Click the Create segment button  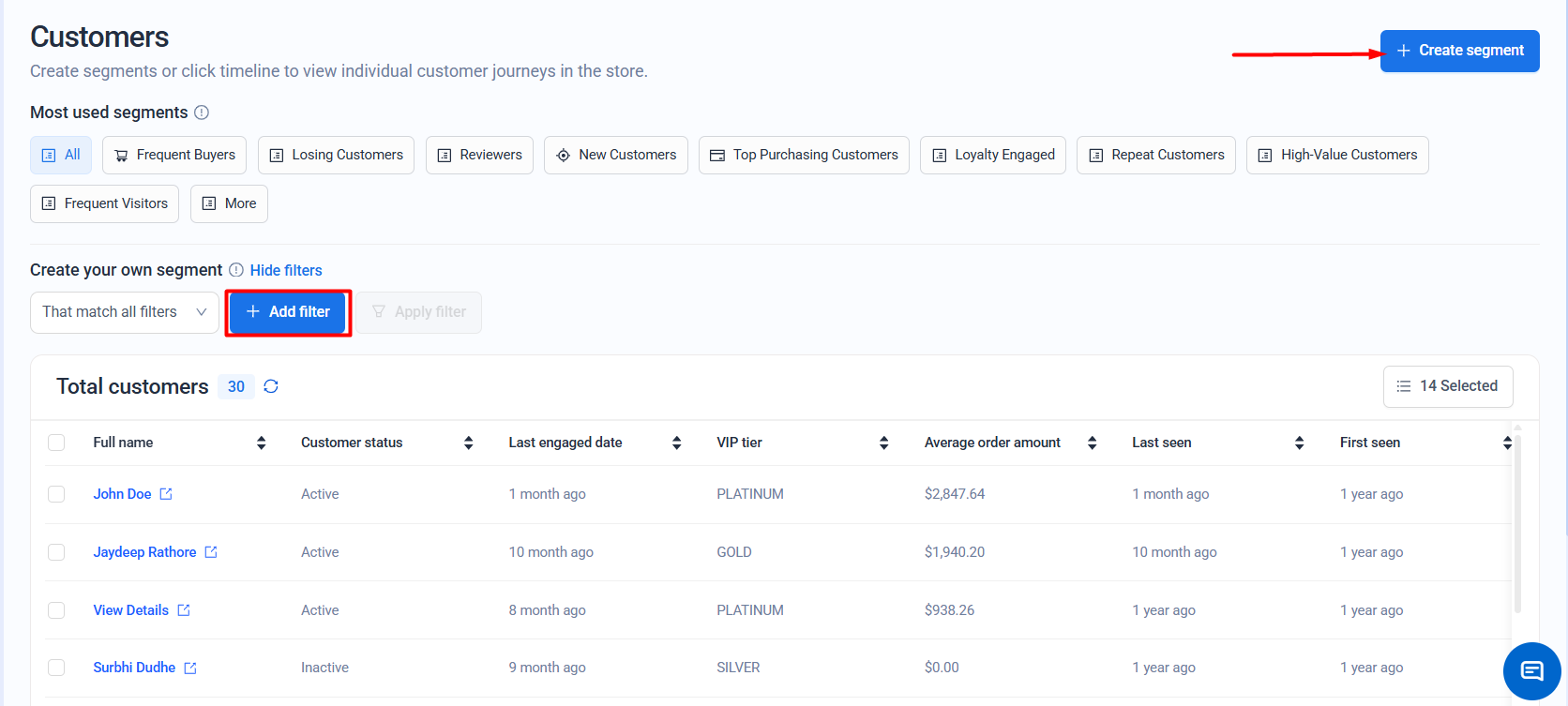(x=1459, y=51)
